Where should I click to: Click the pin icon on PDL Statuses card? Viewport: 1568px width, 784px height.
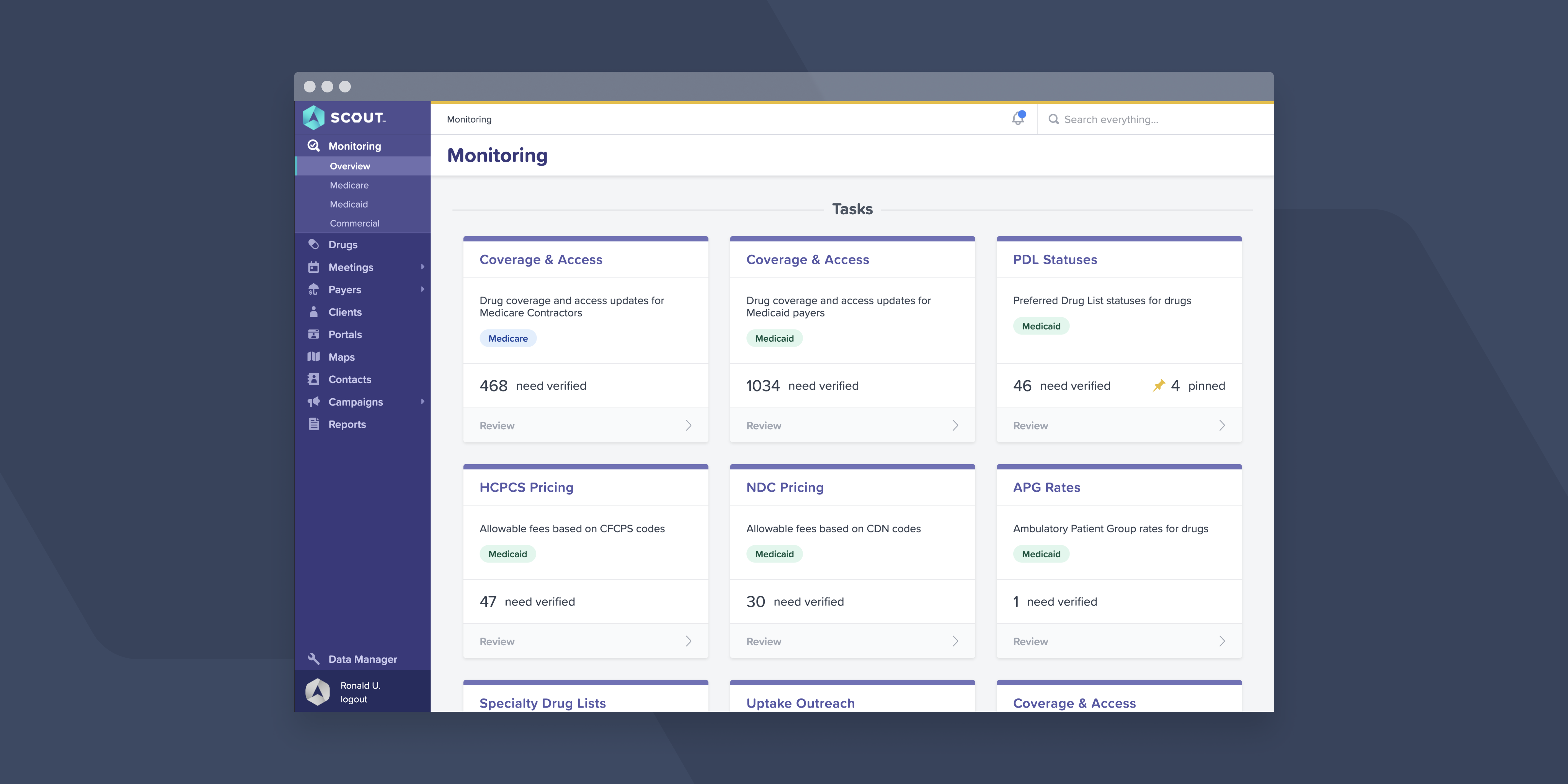tap(1159, 385)
